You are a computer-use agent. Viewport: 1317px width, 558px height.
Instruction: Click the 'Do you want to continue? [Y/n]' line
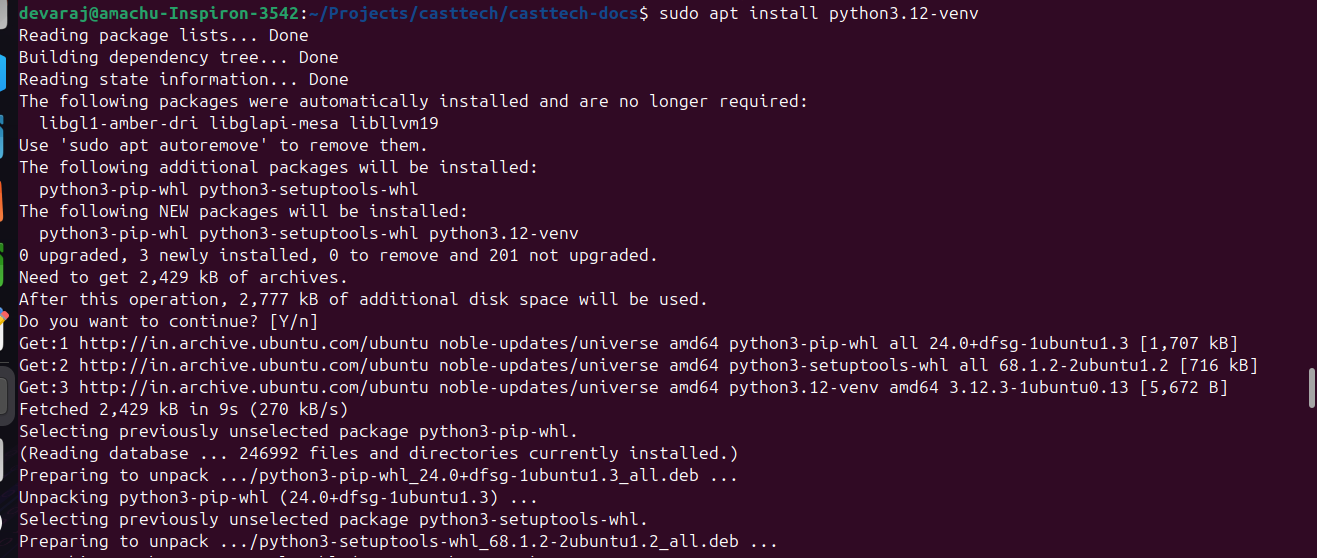point(168,321)
